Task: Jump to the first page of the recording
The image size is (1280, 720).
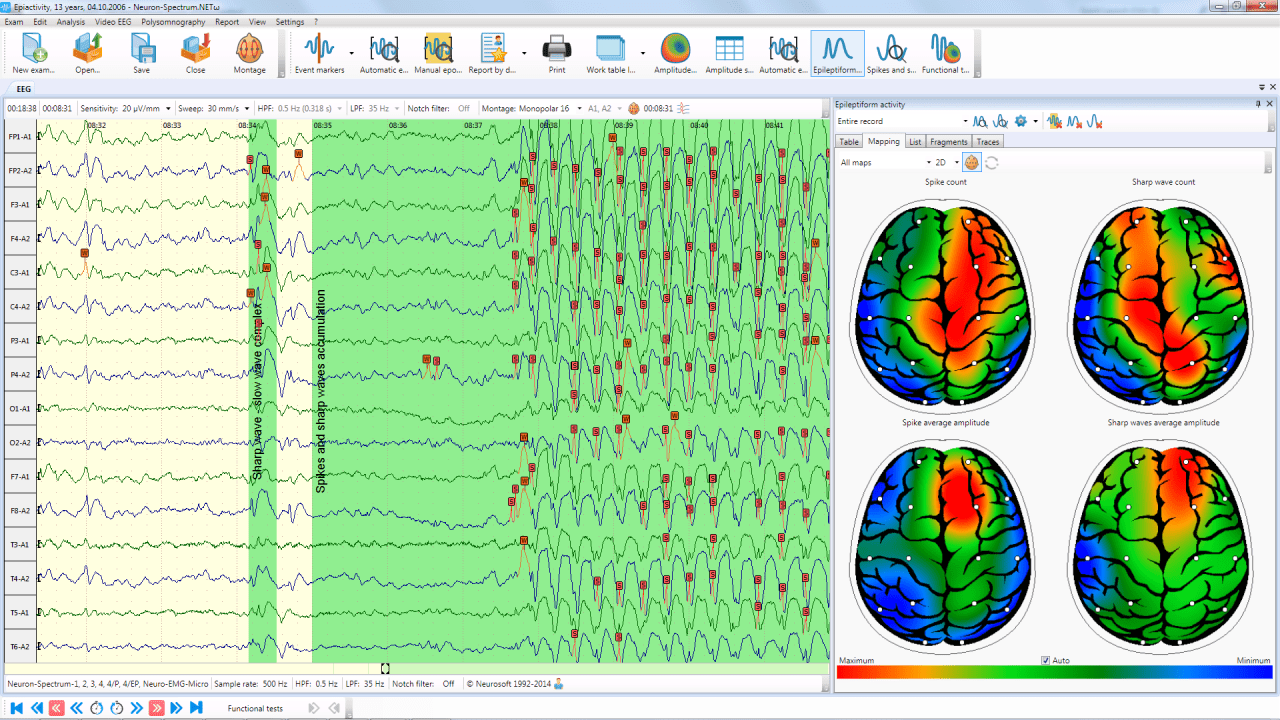Action: 17,708
